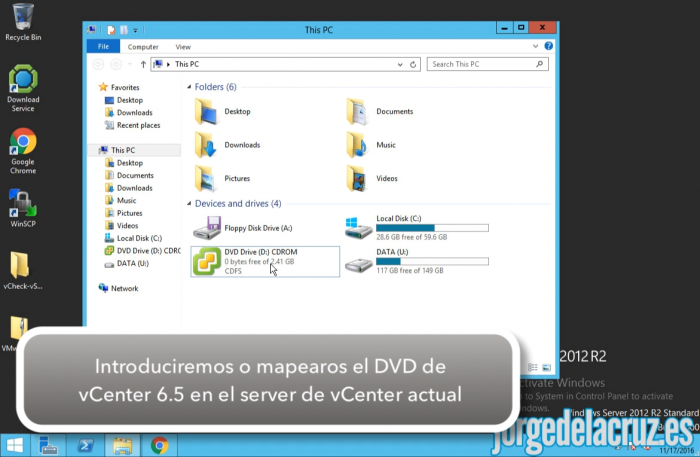This screenshot has width=700, height=457.
Task: Click Properties icon in quick access toolbar
Action: (x=111, y=30)
